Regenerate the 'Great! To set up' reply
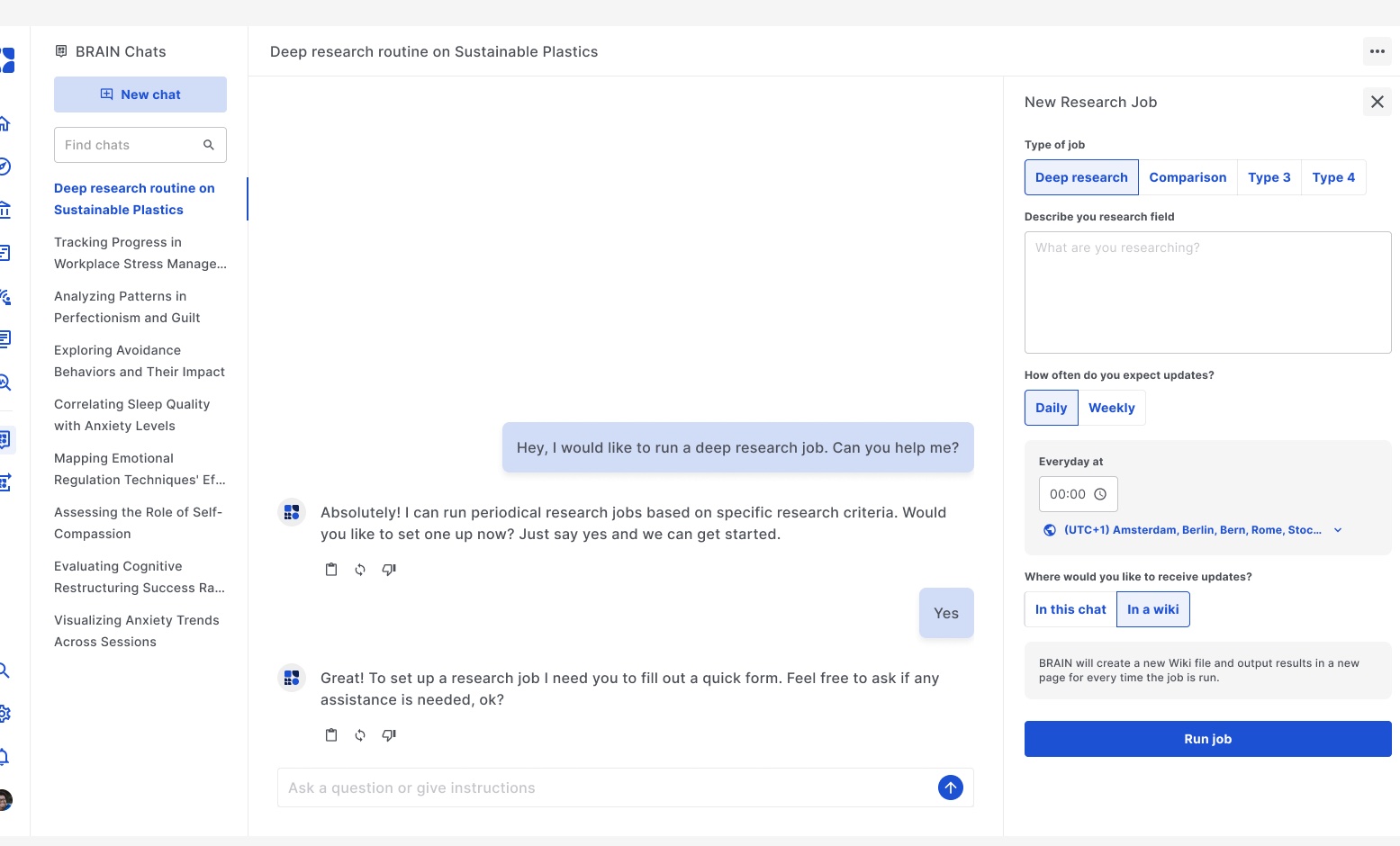Screen dimensions: 1400x846 coord(360,735)
